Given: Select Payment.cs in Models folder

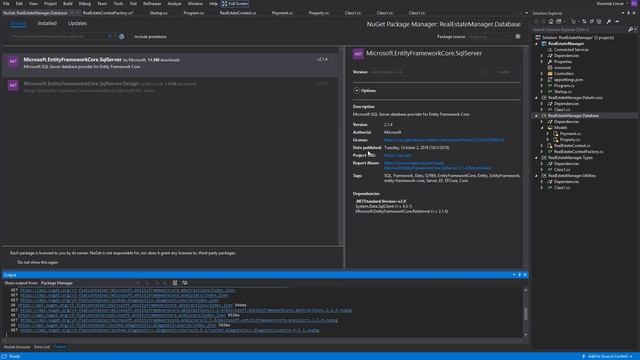Looking at the screenshot, I should pyautogui.click(x=570, y=133).
